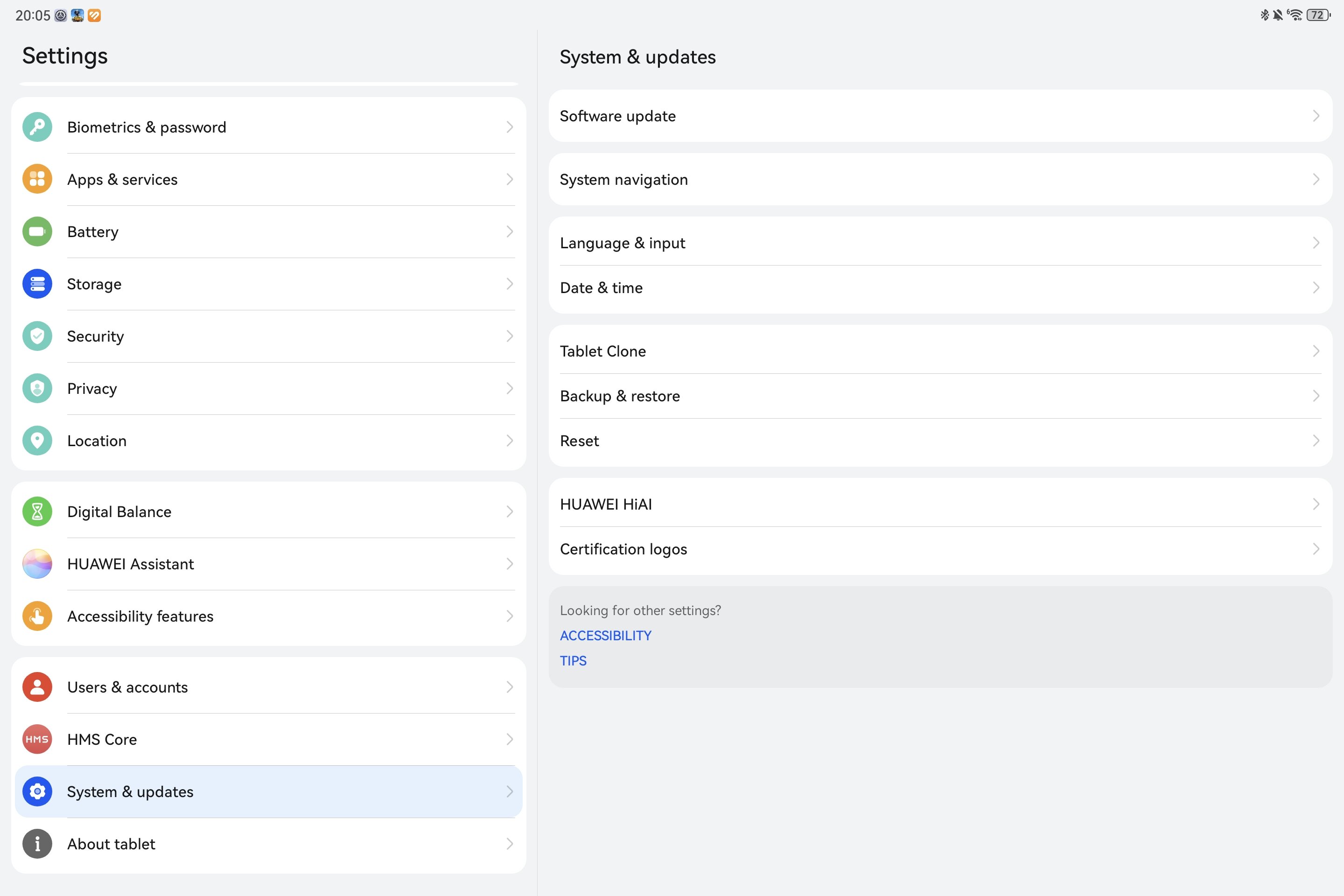The image size is (1344, 896).
Task: Open Language & input settings
Action: click(x=940, y=243)
